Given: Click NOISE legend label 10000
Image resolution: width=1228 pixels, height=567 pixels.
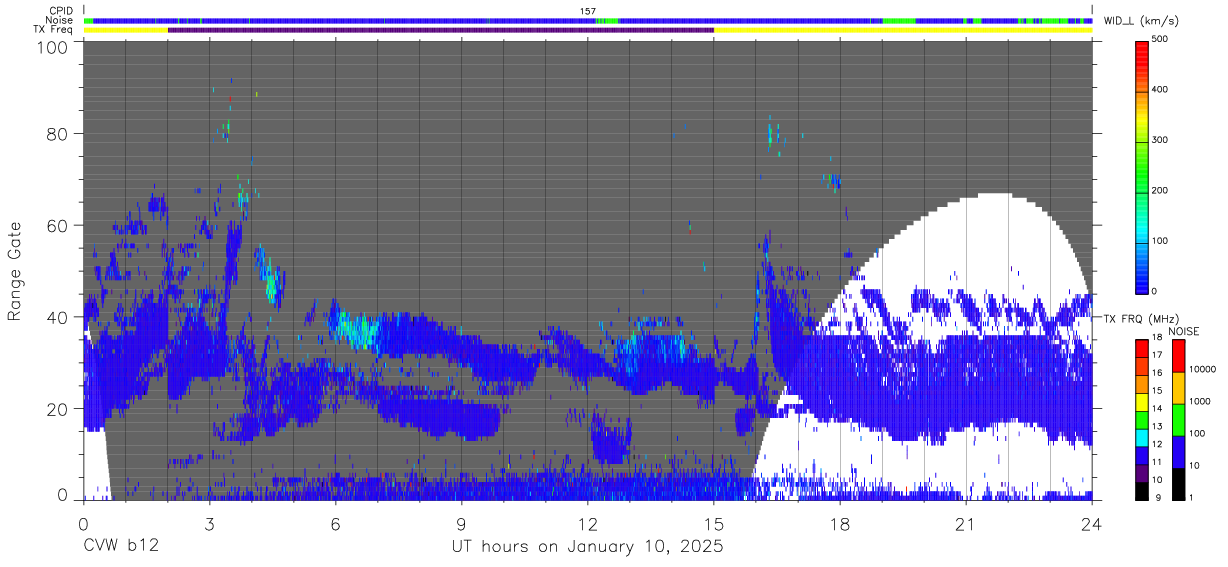Looking at the screenshot, I should click(x=1201, y=369).
